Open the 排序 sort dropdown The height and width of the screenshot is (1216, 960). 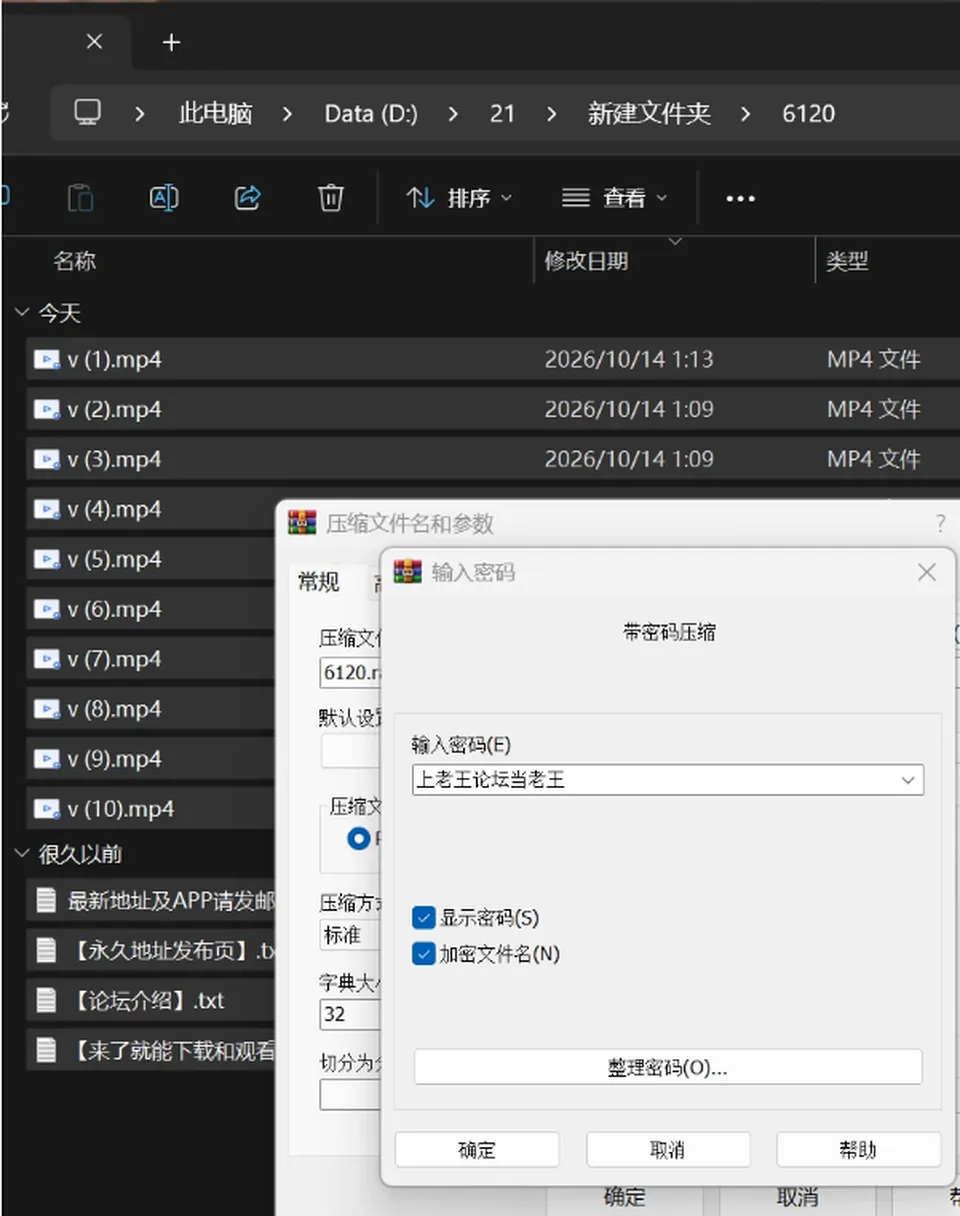460,198
